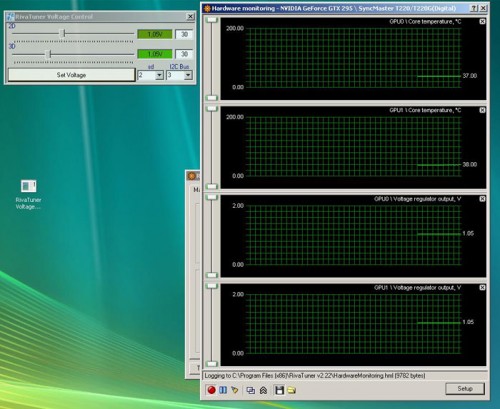
Task: Grab the bottom range handle of GPU0 voltage graph
Action: 212,275
